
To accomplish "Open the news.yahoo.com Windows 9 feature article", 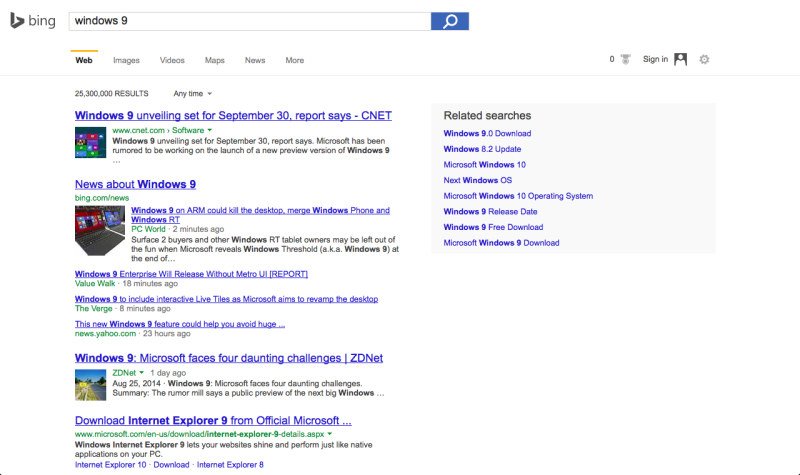I will point(180,324).
